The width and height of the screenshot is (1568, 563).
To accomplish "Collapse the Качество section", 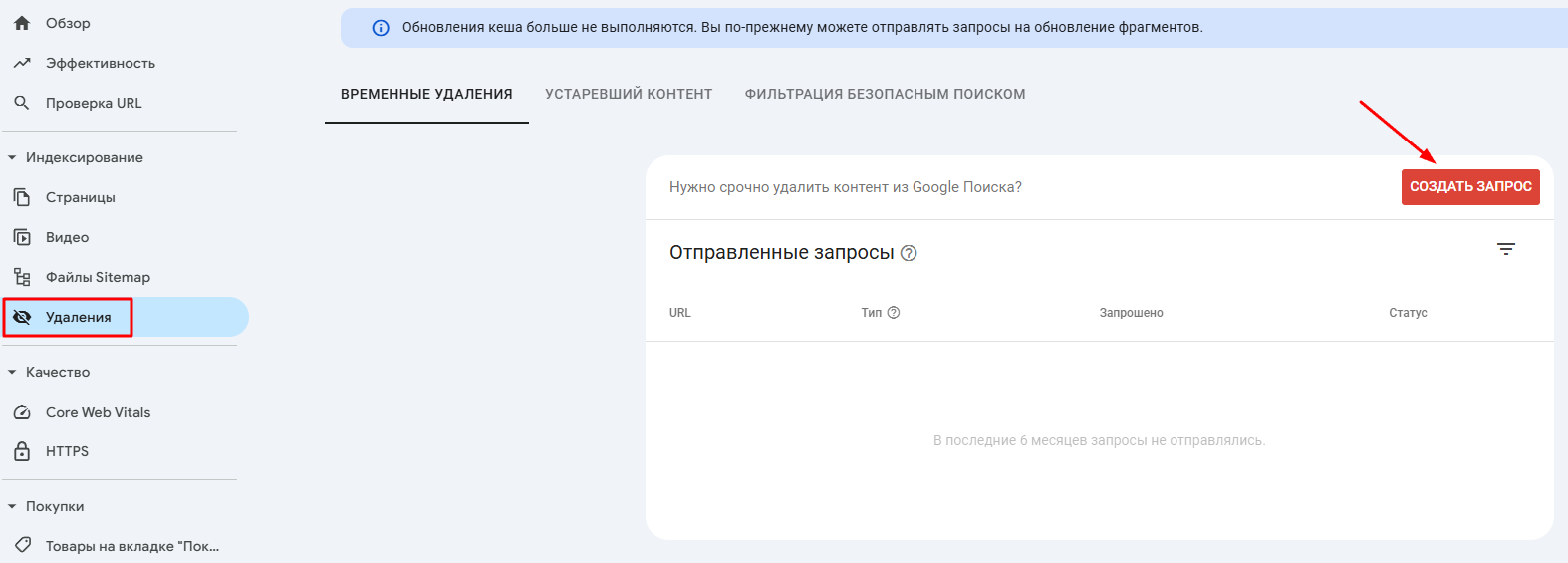I will (12, 372).
